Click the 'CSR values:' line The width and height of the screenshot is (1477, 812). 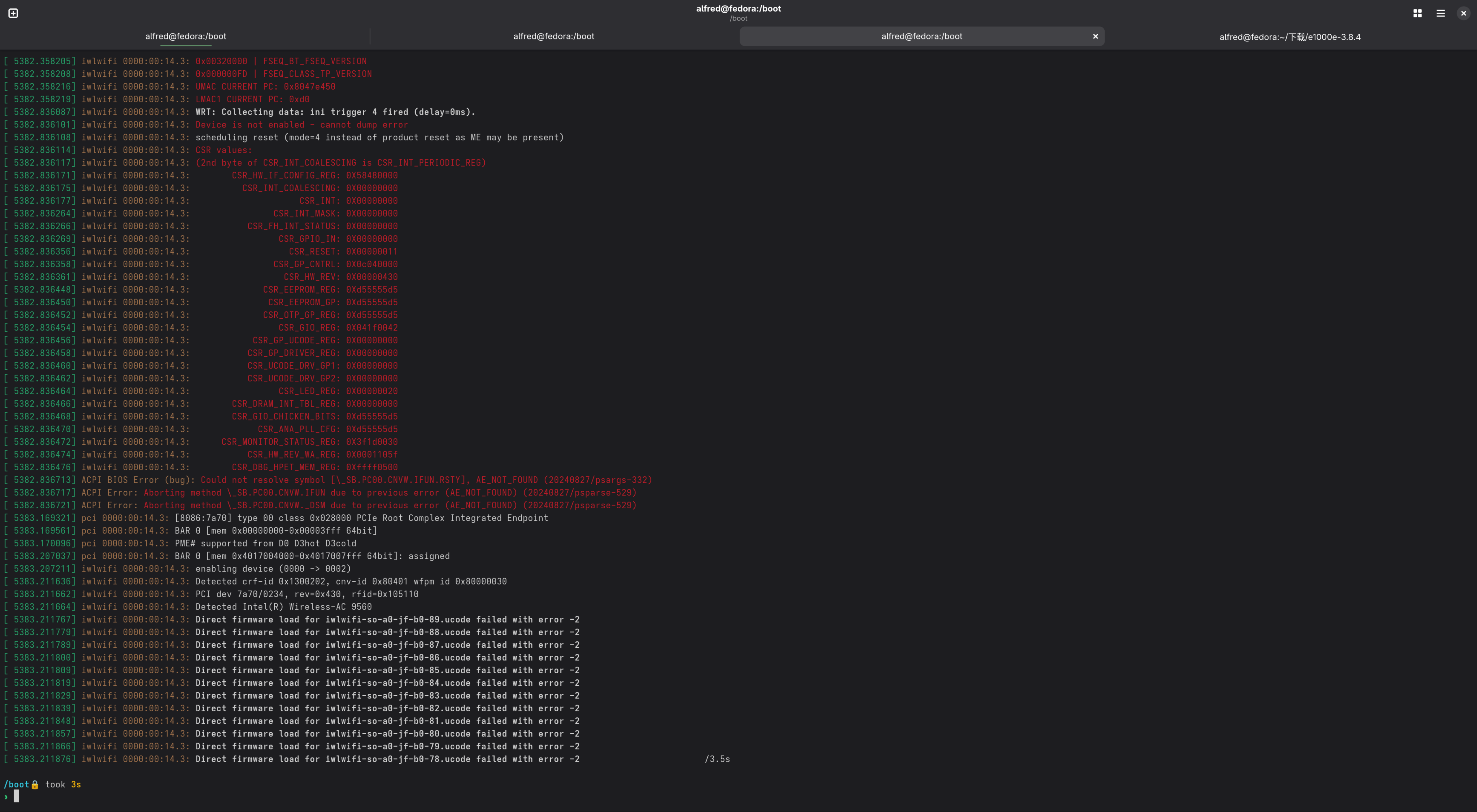224,150
